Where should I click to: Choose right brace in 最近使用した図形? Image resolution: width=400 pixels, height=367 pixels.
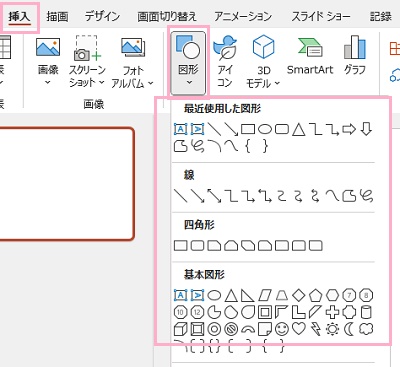265,146
